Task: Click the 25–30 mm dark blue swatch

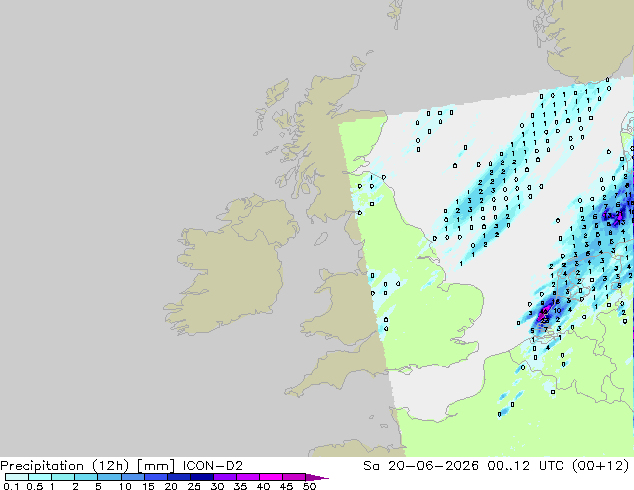Action: (x=201, y=477)
